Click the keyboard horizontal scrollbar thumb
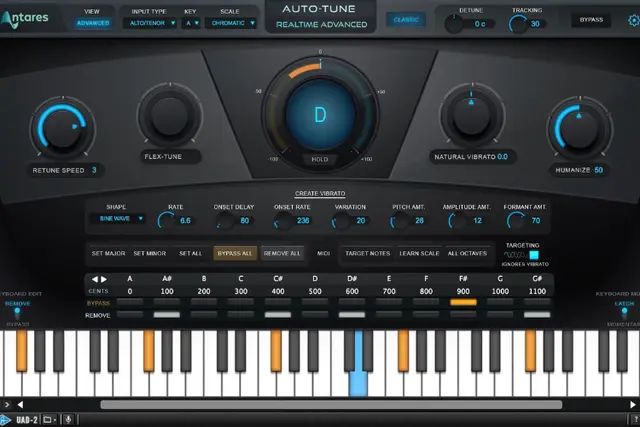The image size is (640, 427). [331, 405]
